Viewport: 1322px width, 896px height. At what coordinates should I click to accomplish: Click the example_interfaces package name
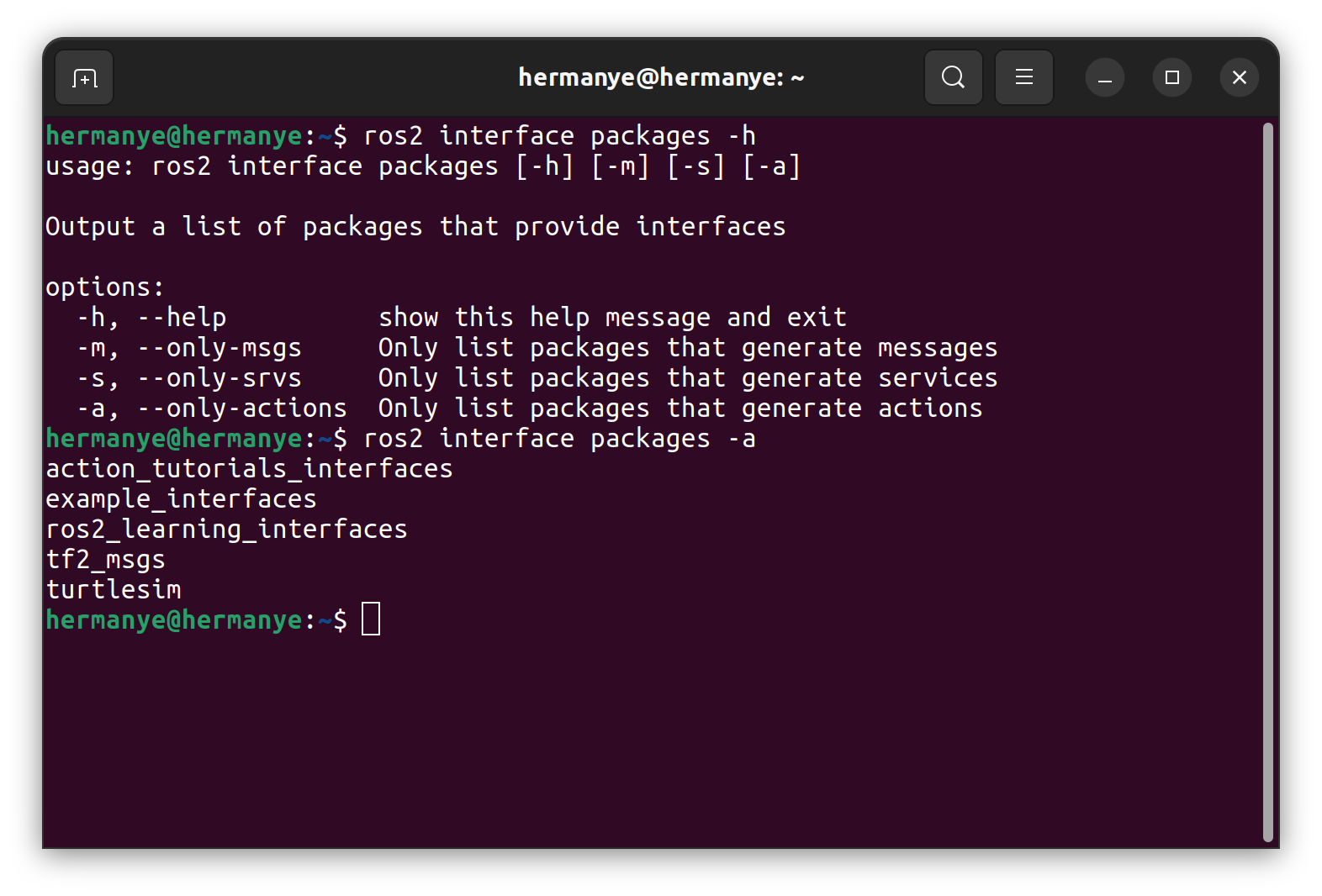(181, 499)
